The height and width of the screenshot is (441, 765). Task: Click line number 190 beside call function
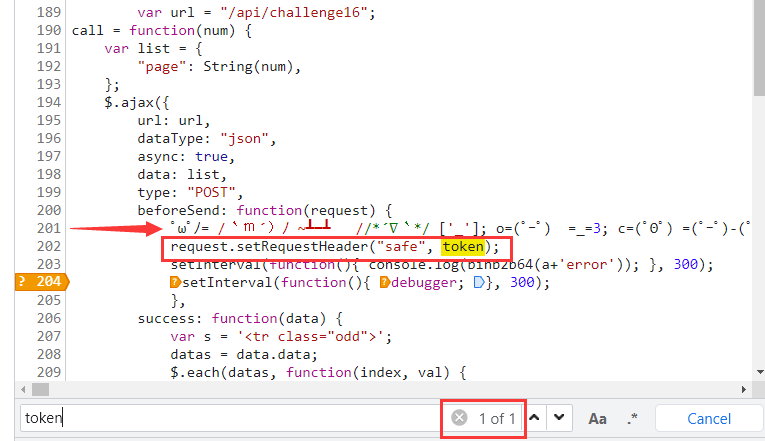click(46, 30)
